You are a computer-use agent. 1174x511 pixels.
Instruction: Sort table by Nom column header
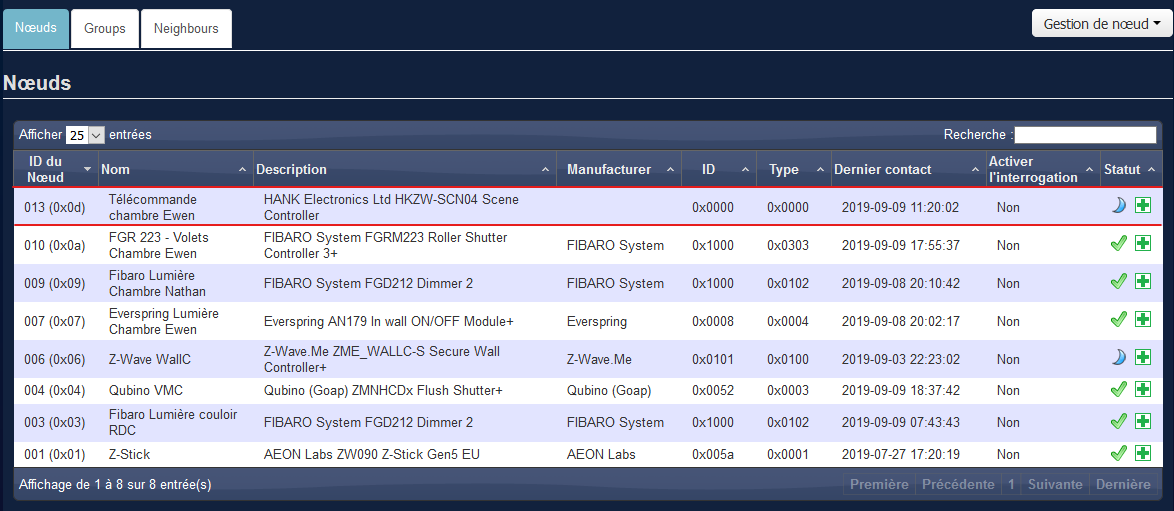pos(176,169)
